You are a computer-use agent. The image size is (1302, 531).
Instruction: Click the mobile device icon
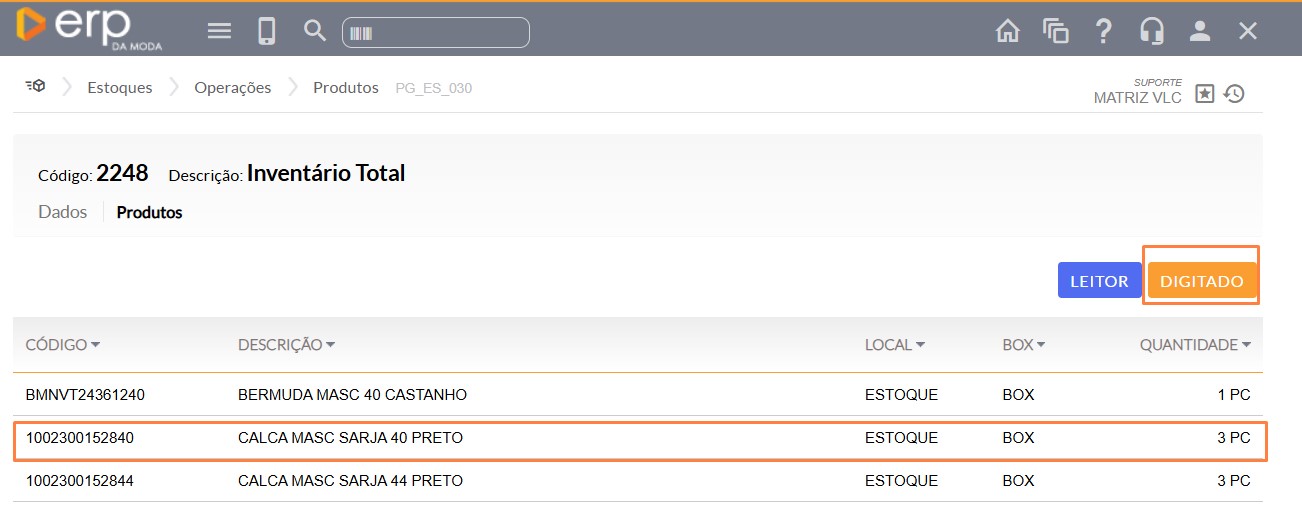(266, 31)
